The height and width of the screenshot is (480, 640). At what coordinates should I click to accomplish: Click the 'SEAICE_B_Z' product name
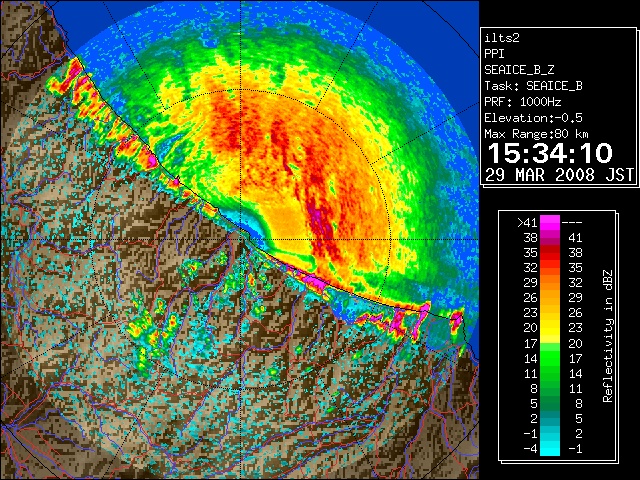(519, 70)
